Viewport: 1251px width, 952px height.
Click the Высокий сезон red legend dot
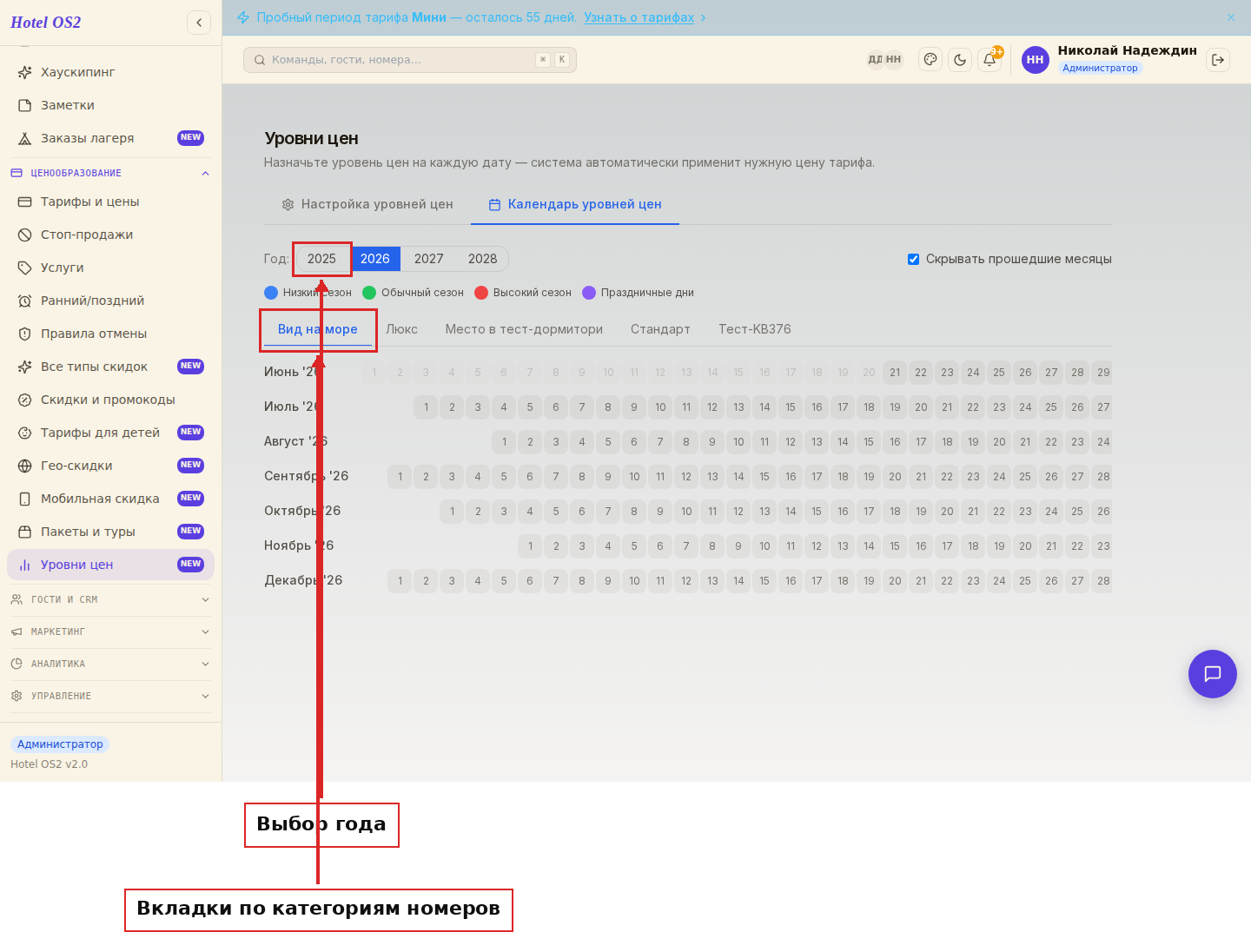coord(481,293)
